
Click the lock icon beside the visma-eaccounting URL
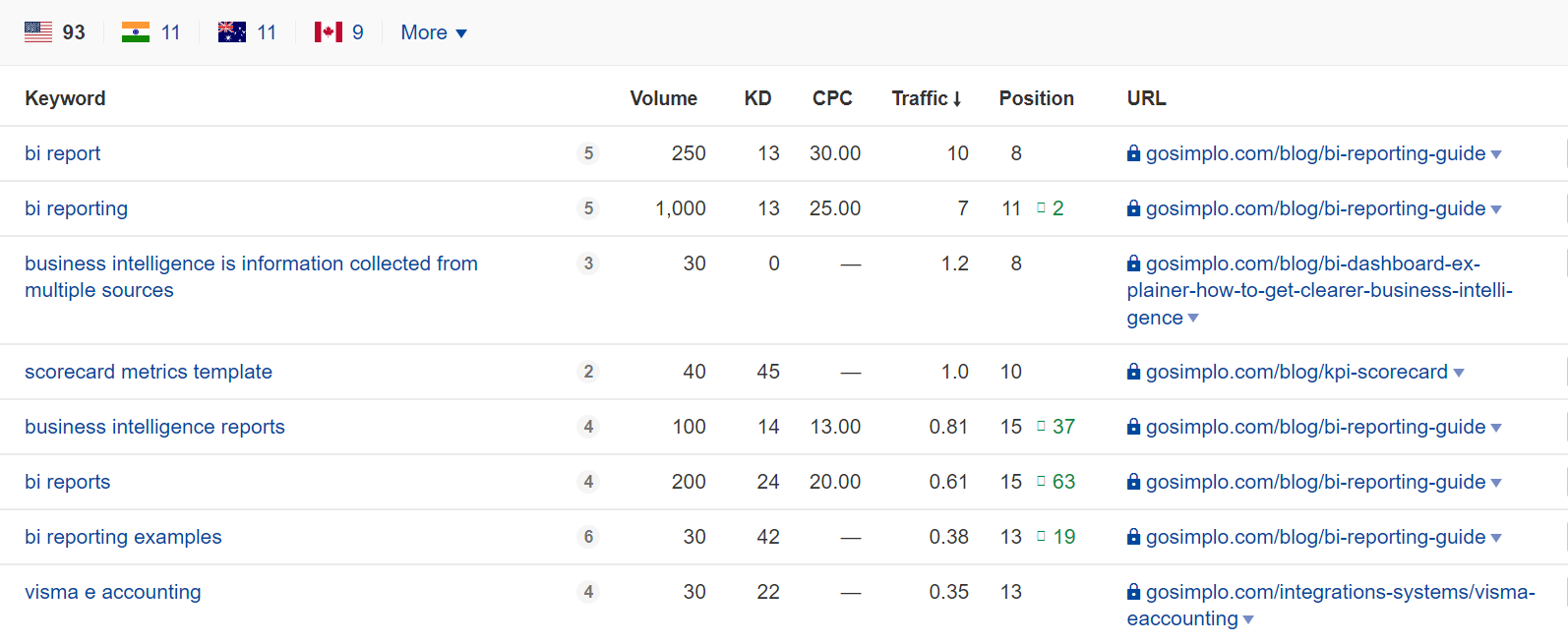[1134, 592]
